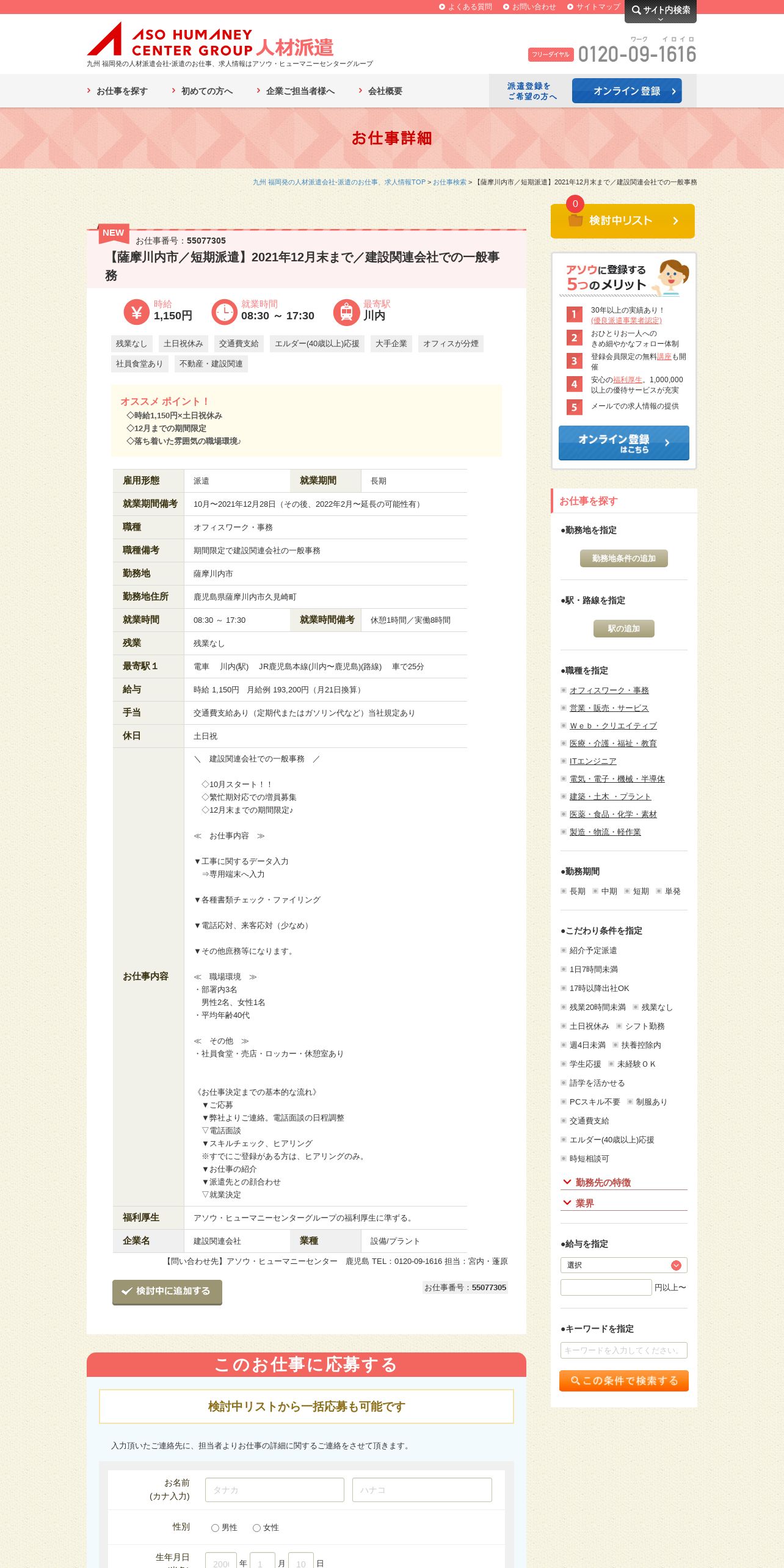Screen dimensions: 784x1568
Task: Expand 業界 section
Action: 624,1203
